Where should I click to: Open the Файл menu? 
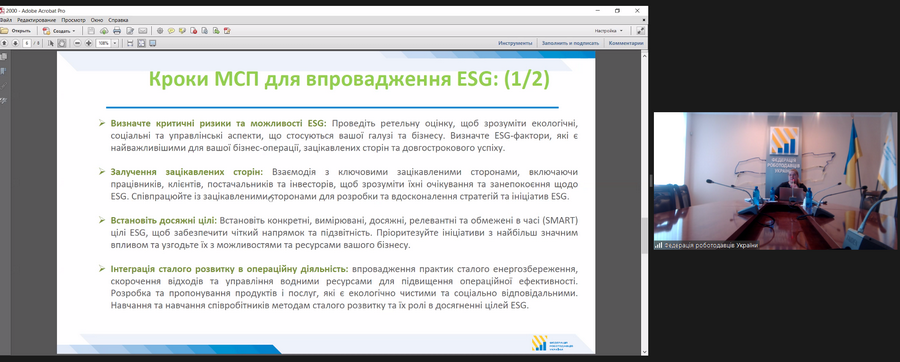click(6, 20)
